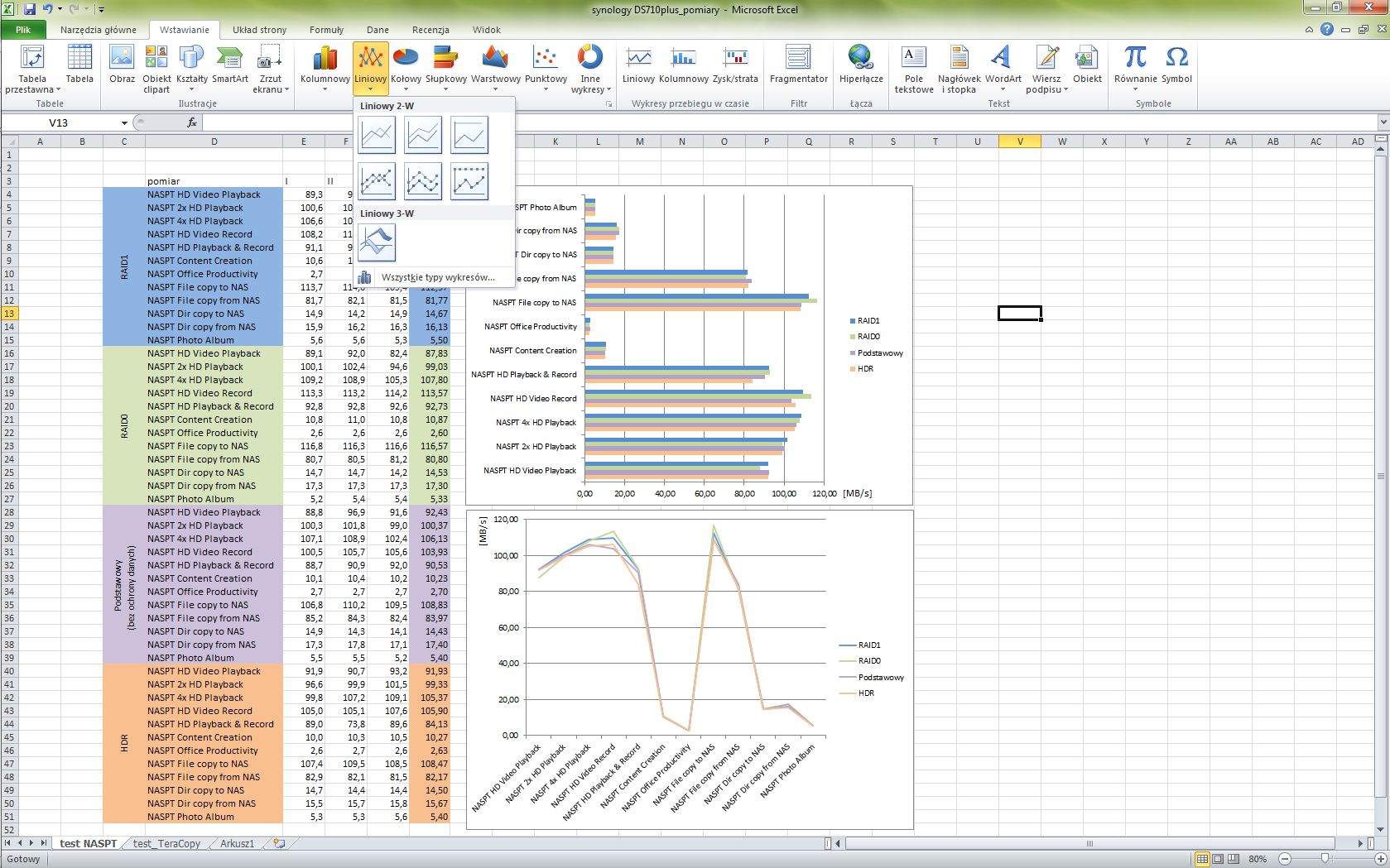Click the fx insert function button
The image size is (1390, 868).
[191, 122]
